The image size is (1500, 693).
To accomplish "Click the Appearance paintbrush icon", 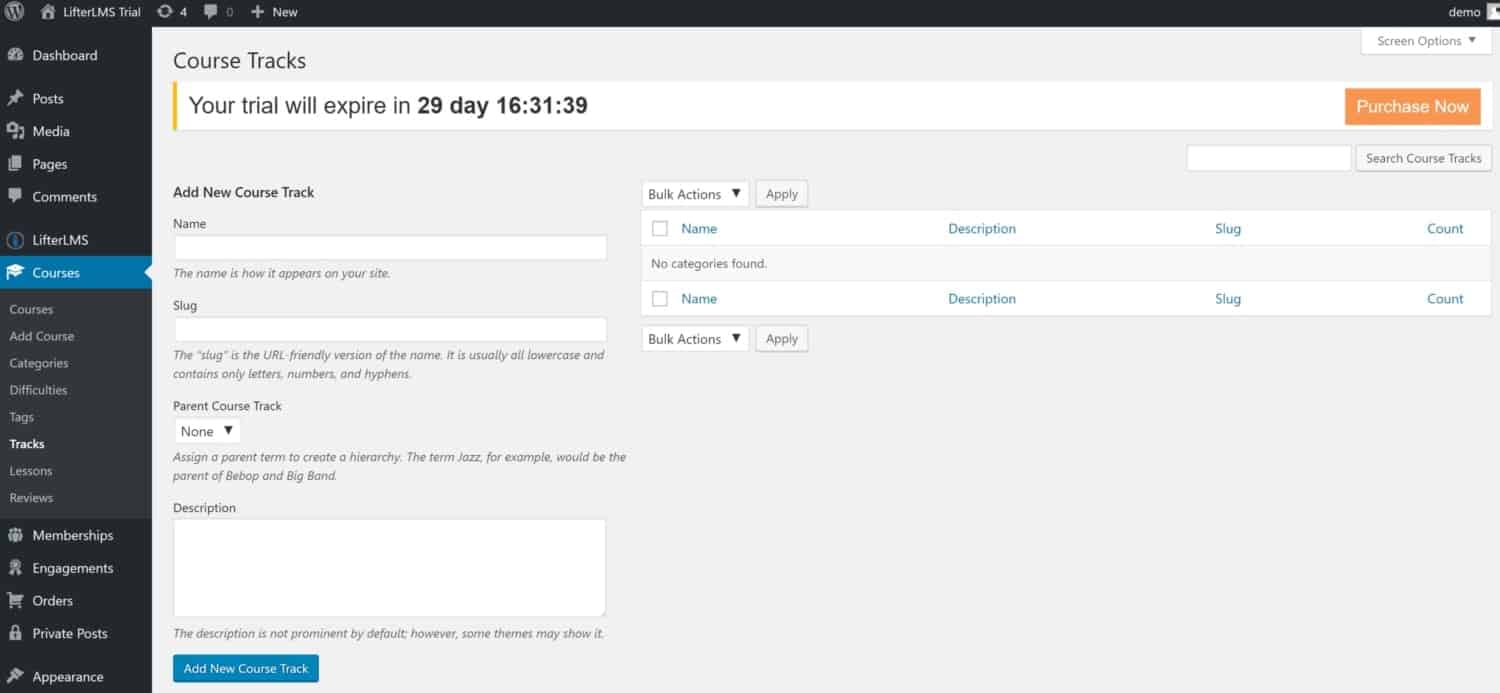I will pyautogui.click(x=15, y=676).
